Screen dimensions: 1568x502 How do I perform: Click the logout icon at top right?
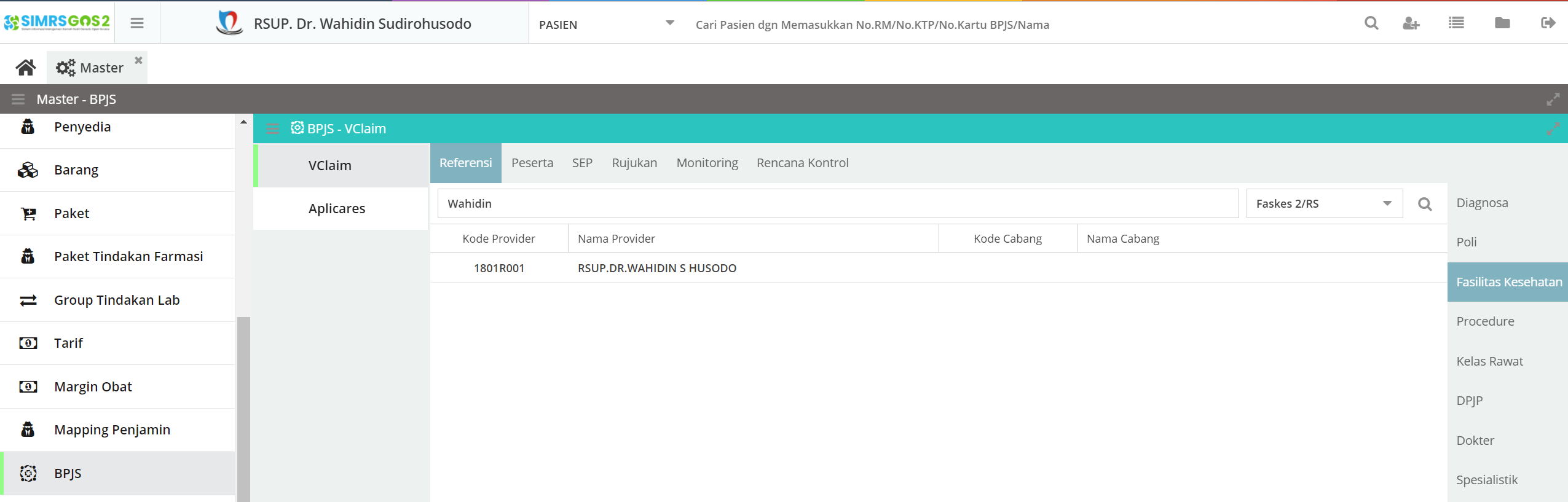[1548, 23]
